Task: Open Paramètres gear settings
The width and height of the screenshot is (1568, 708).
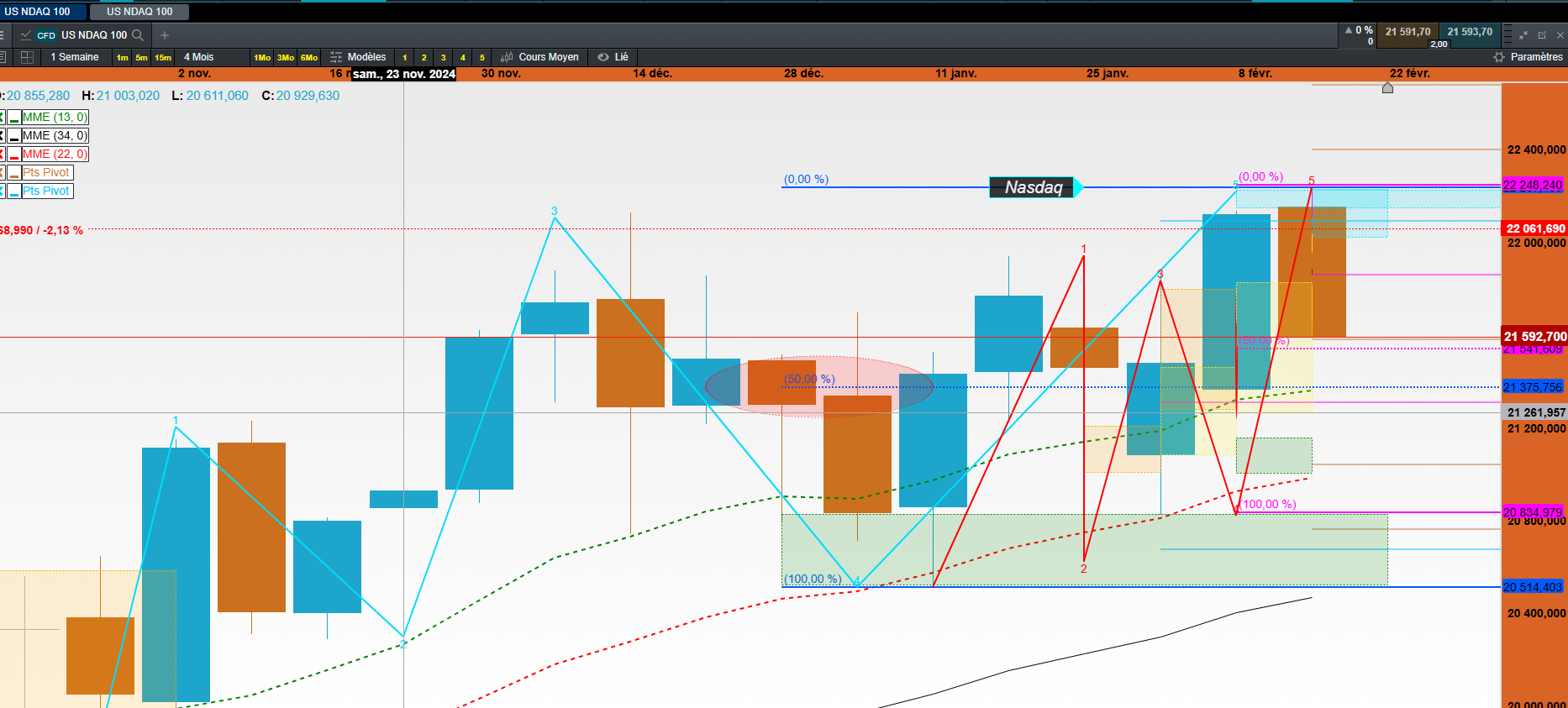Action: [1528, 57]
